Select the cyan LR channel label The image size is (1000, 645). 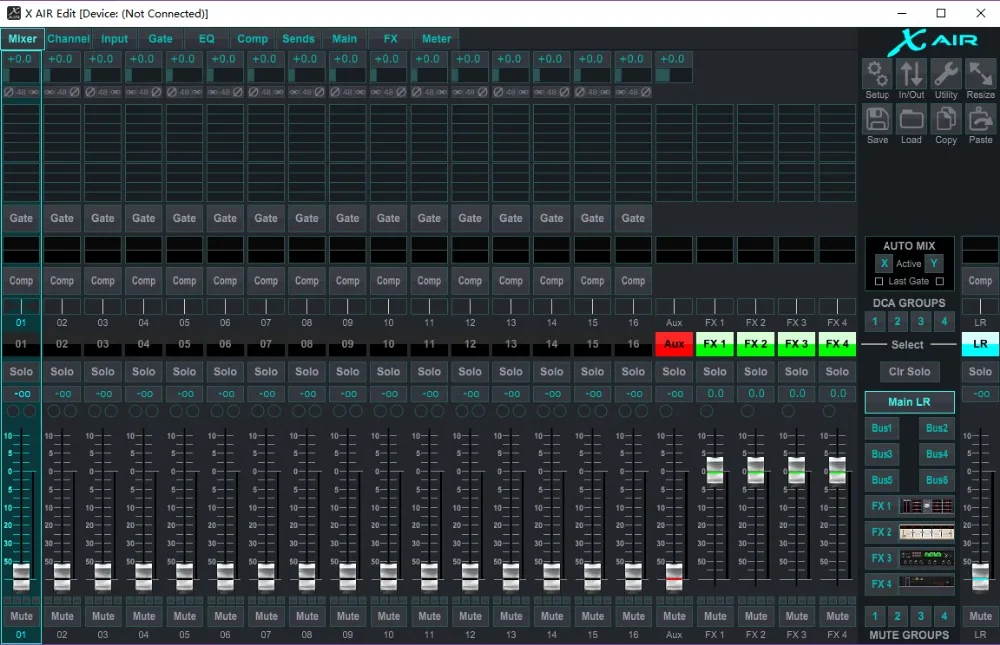tap(980, 344)
